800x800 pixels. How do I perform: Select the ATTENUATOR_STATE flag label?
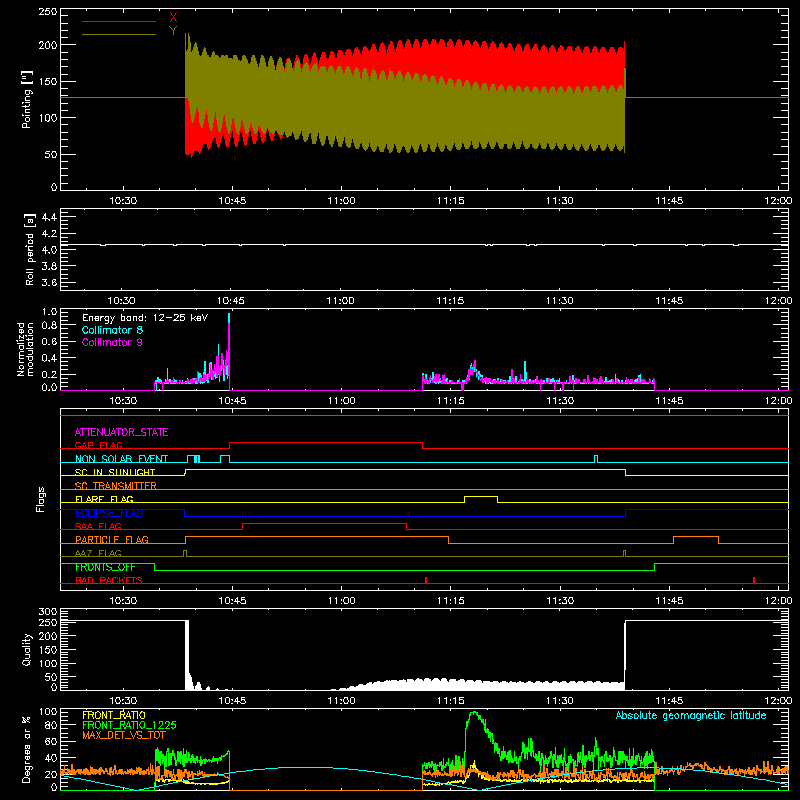coord(121,432)
